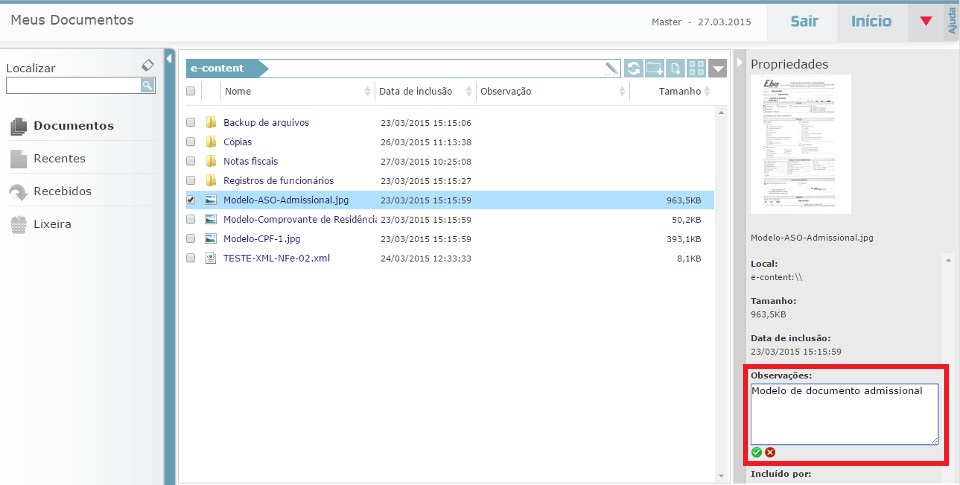
Task: Sort by the Tamanho column arrows
Action: point(707,91)
